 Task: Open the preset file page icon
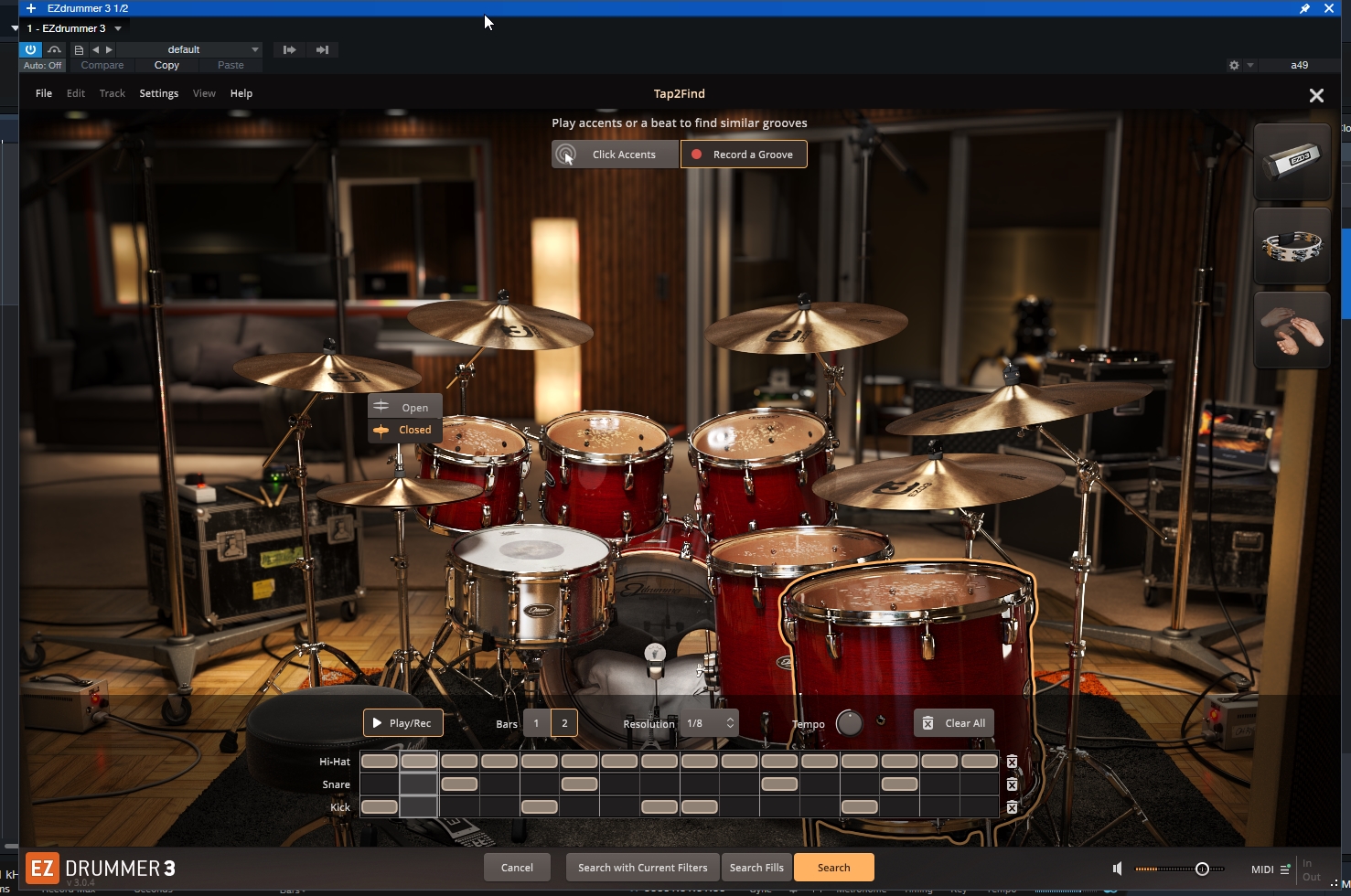click(x=79, y=50)
